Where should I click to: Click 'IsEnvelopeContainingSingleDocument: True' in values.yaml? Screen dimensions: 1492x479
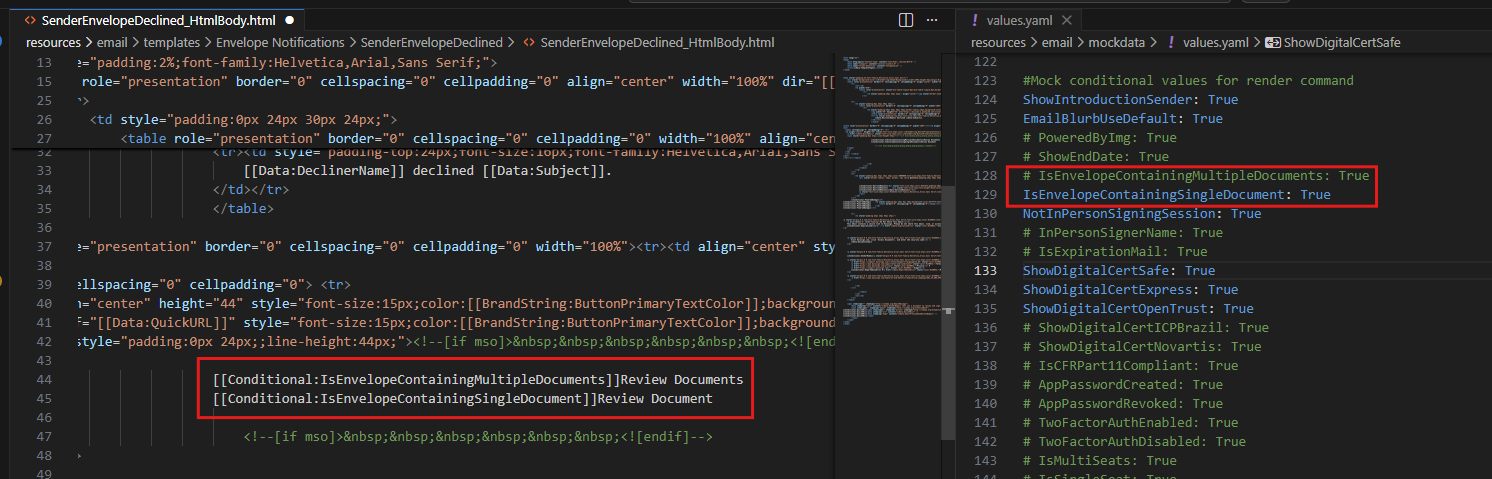coord(1177,194)
